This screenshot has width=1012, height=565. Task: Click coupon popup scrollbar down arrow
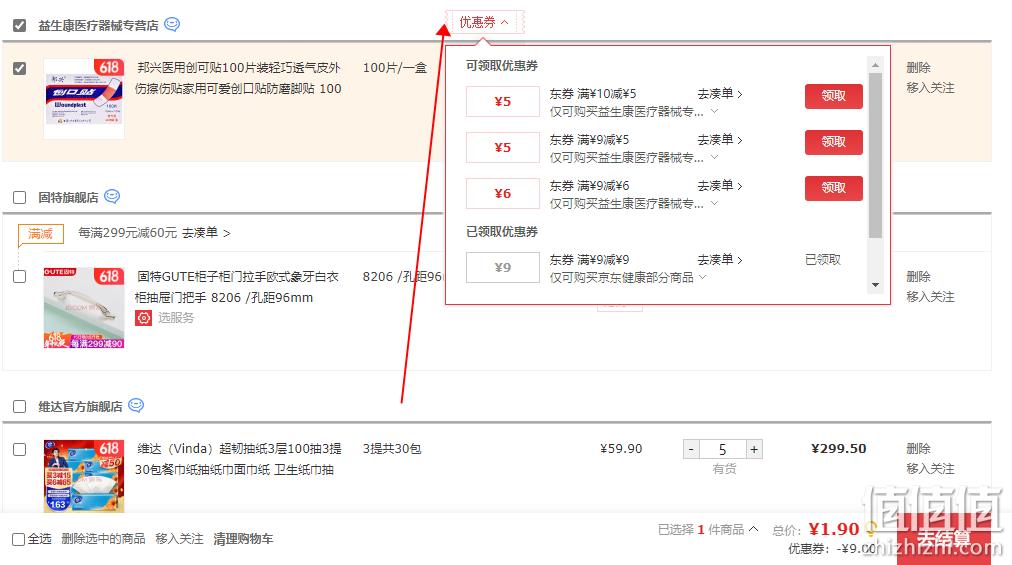[x=875, y=285]
